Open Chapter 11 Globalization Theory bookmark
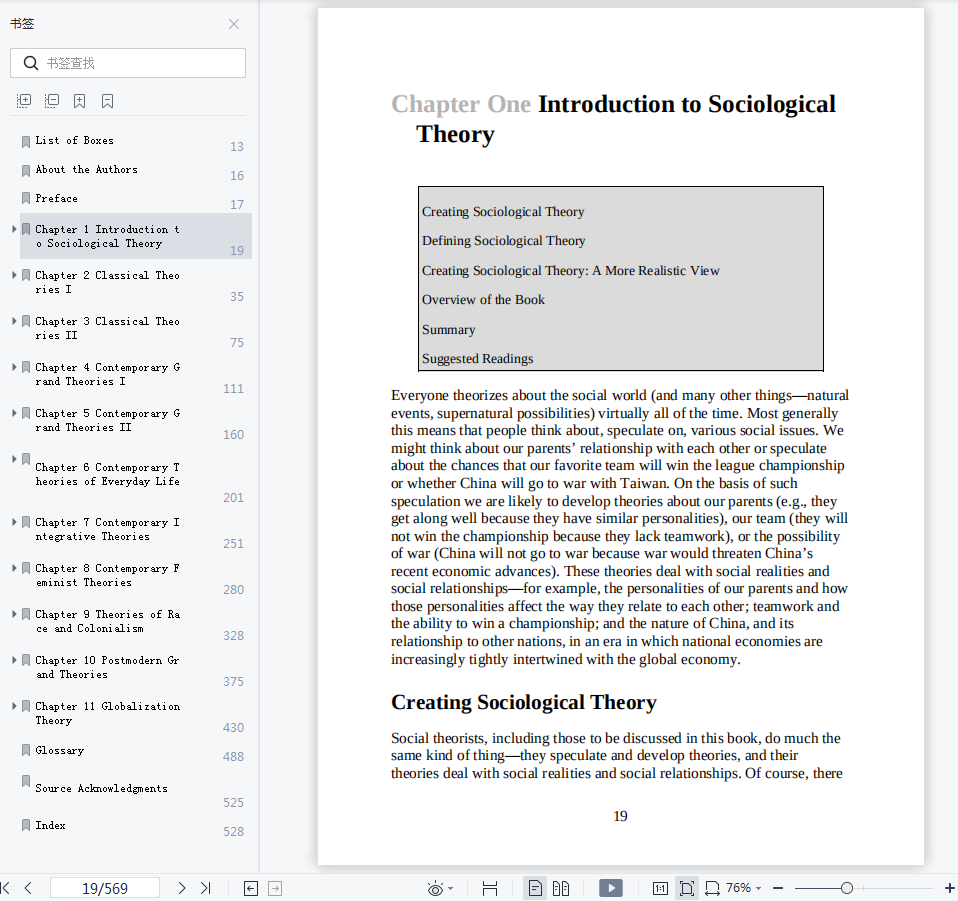Image resolution: width=958 pixels, height=901 pixels. tap(108, 713)
